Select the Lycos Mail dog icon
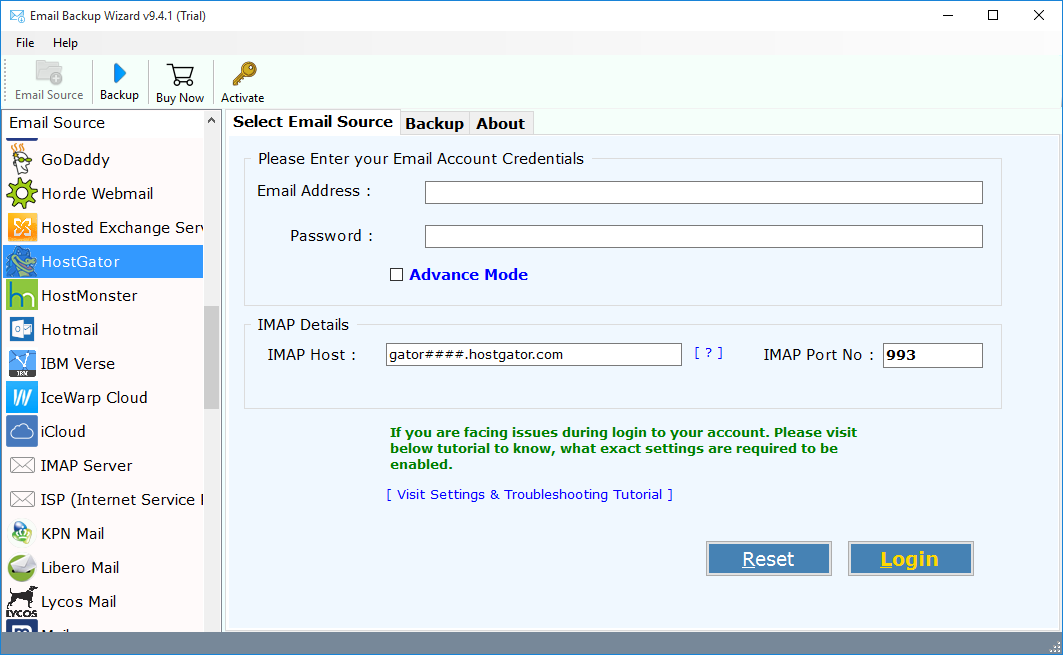Image resolution: width=1063 pixels, height=655 pixels. (x=22, y=601)
